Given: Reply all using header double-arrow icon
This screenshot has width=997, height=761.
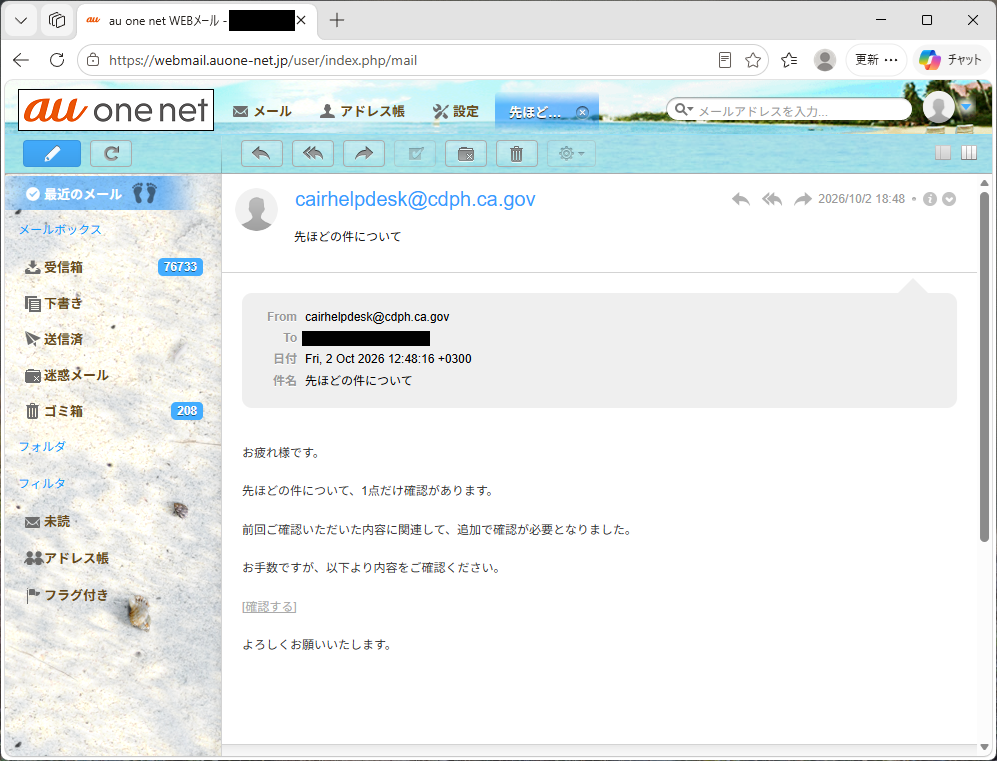Looking at the screenshot, I should (772, 199).
